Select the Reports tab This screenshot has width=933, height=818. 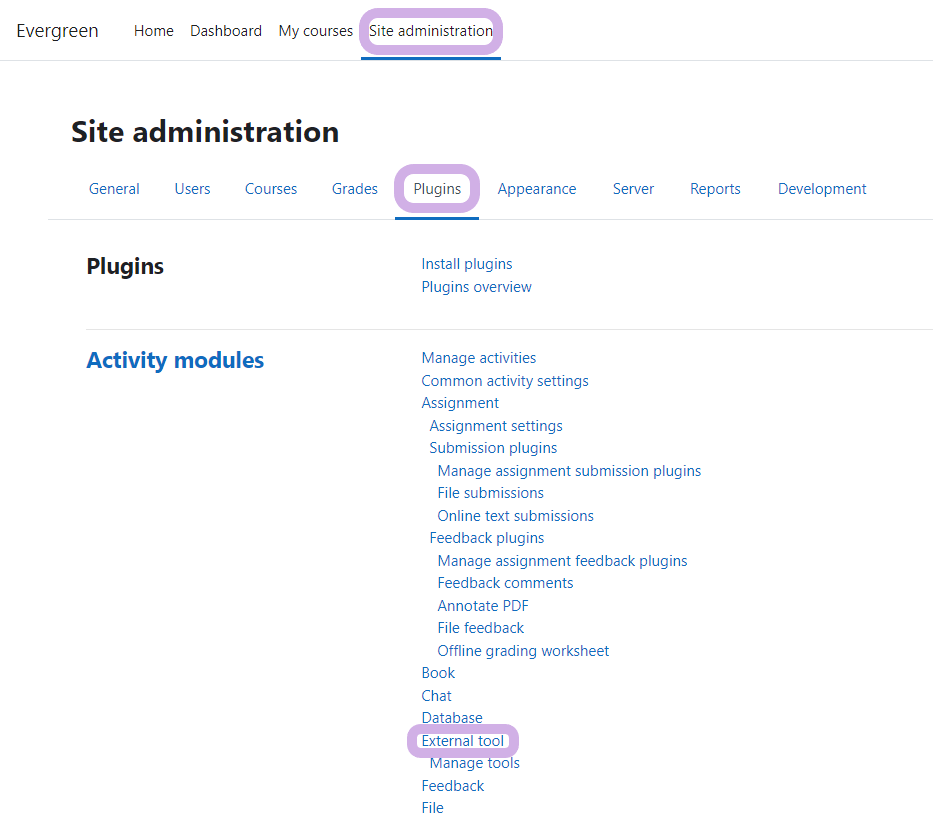pyautogui.click(x=715, y=189)
